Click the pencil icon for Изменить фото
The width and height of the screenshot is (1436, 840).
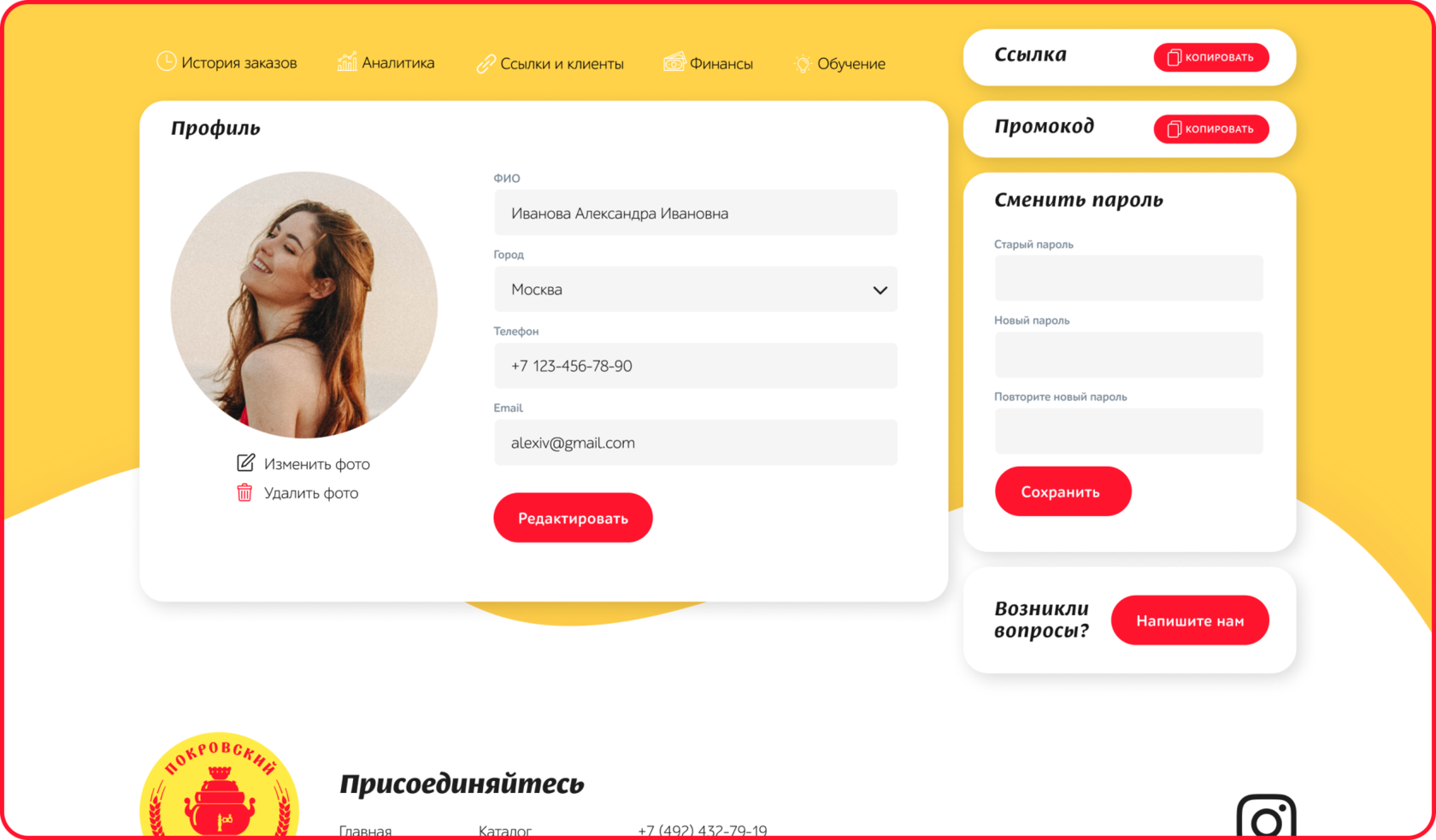[245, 462]
